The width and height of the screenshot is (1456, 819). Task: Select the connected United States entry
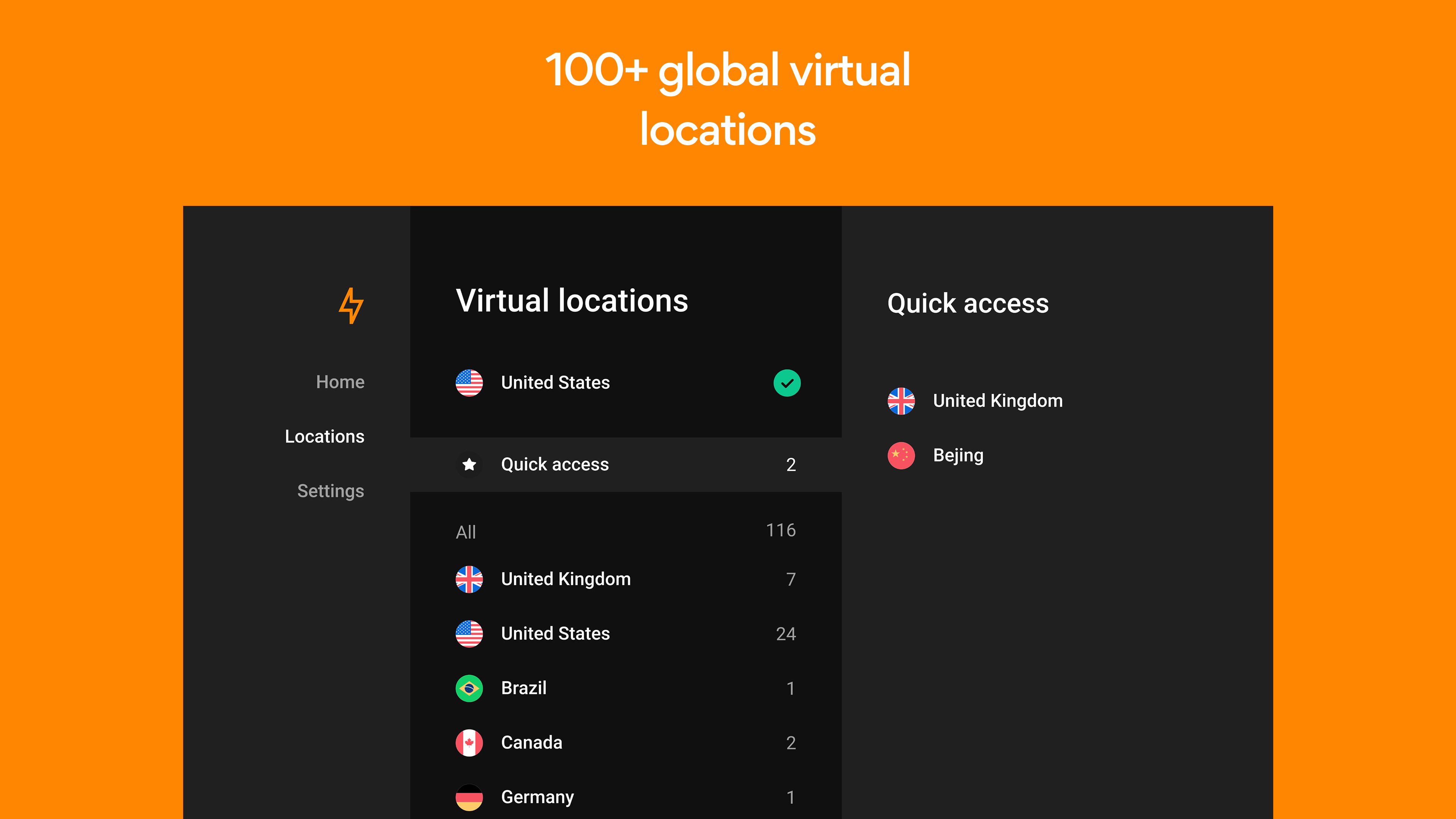tap(626, 383)
